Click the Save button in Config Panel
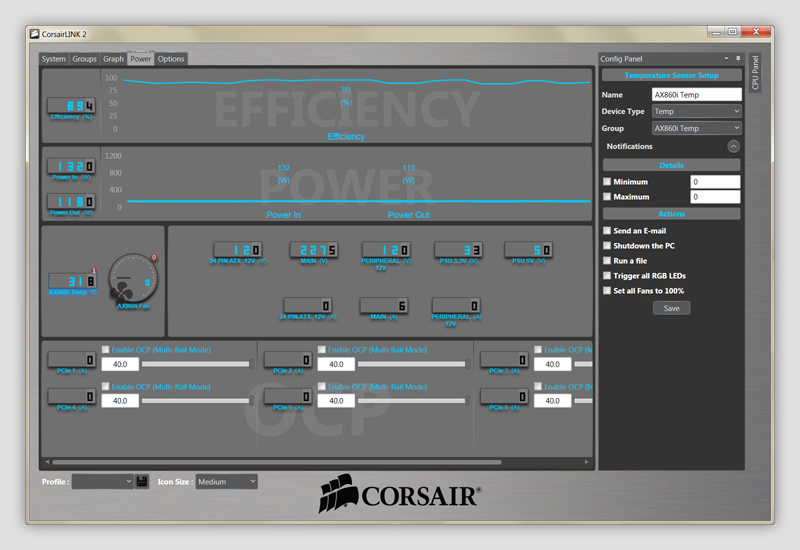This screenshot has width=800, height=550. click(x=671, y=308)
